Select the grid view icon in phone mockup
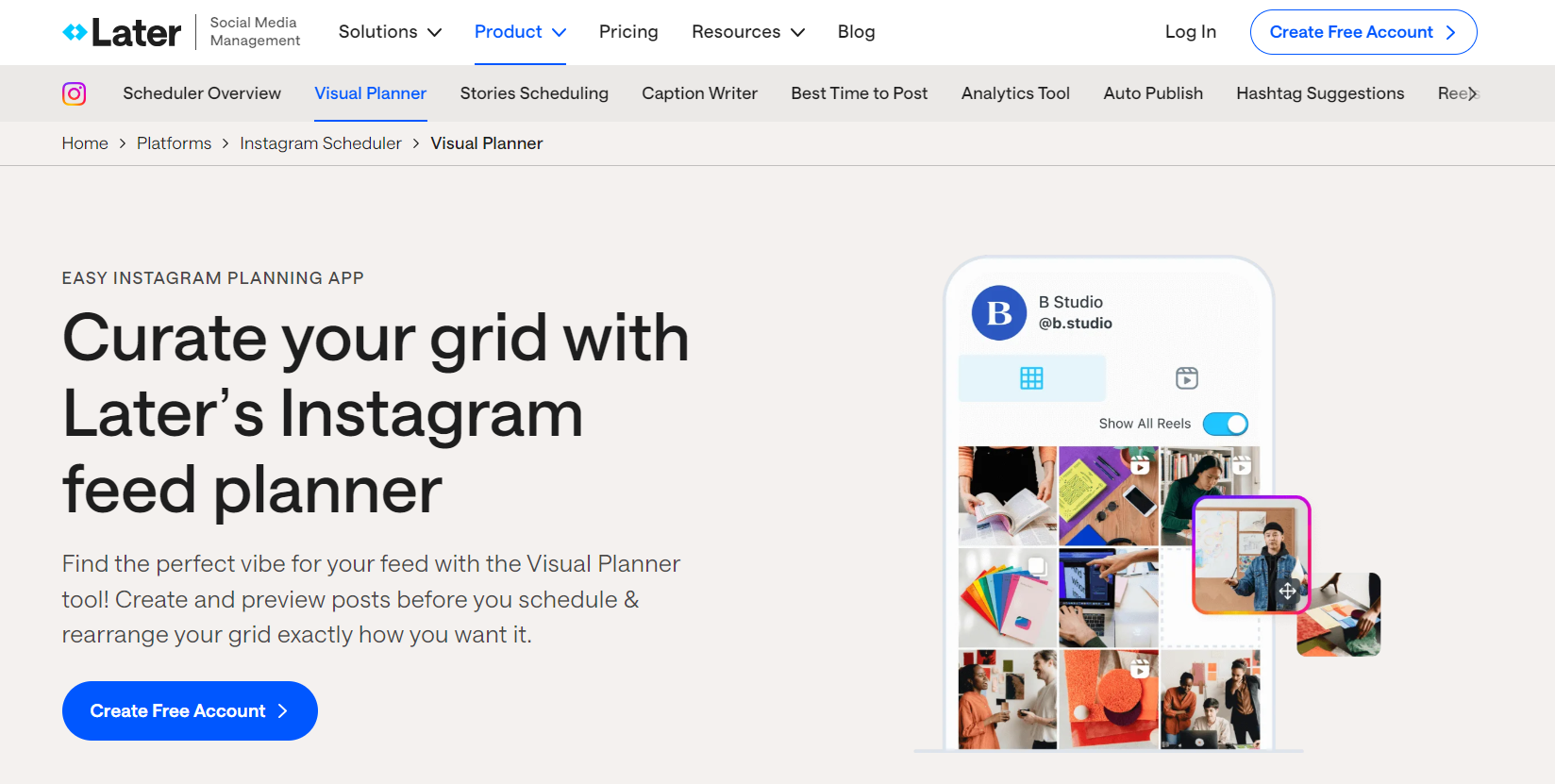Viewport: 1555px width, 784px height. pos(1031,378)
